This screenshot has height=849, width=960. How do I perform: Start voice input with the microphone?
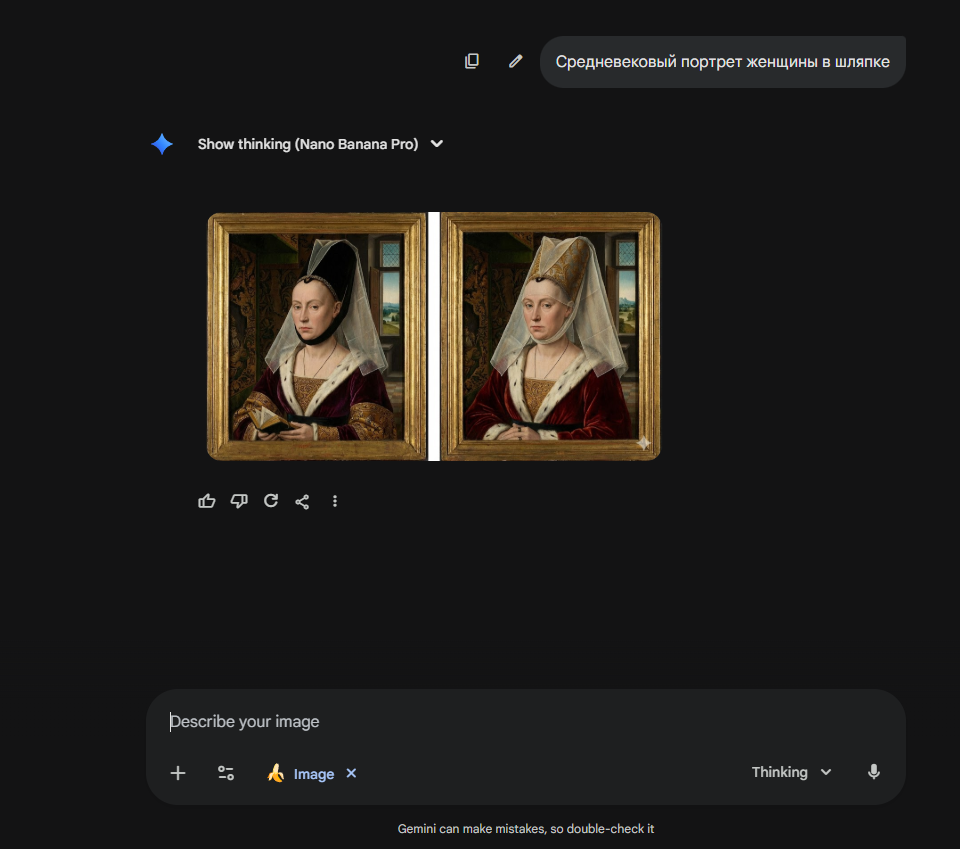[x=874, y=772]
